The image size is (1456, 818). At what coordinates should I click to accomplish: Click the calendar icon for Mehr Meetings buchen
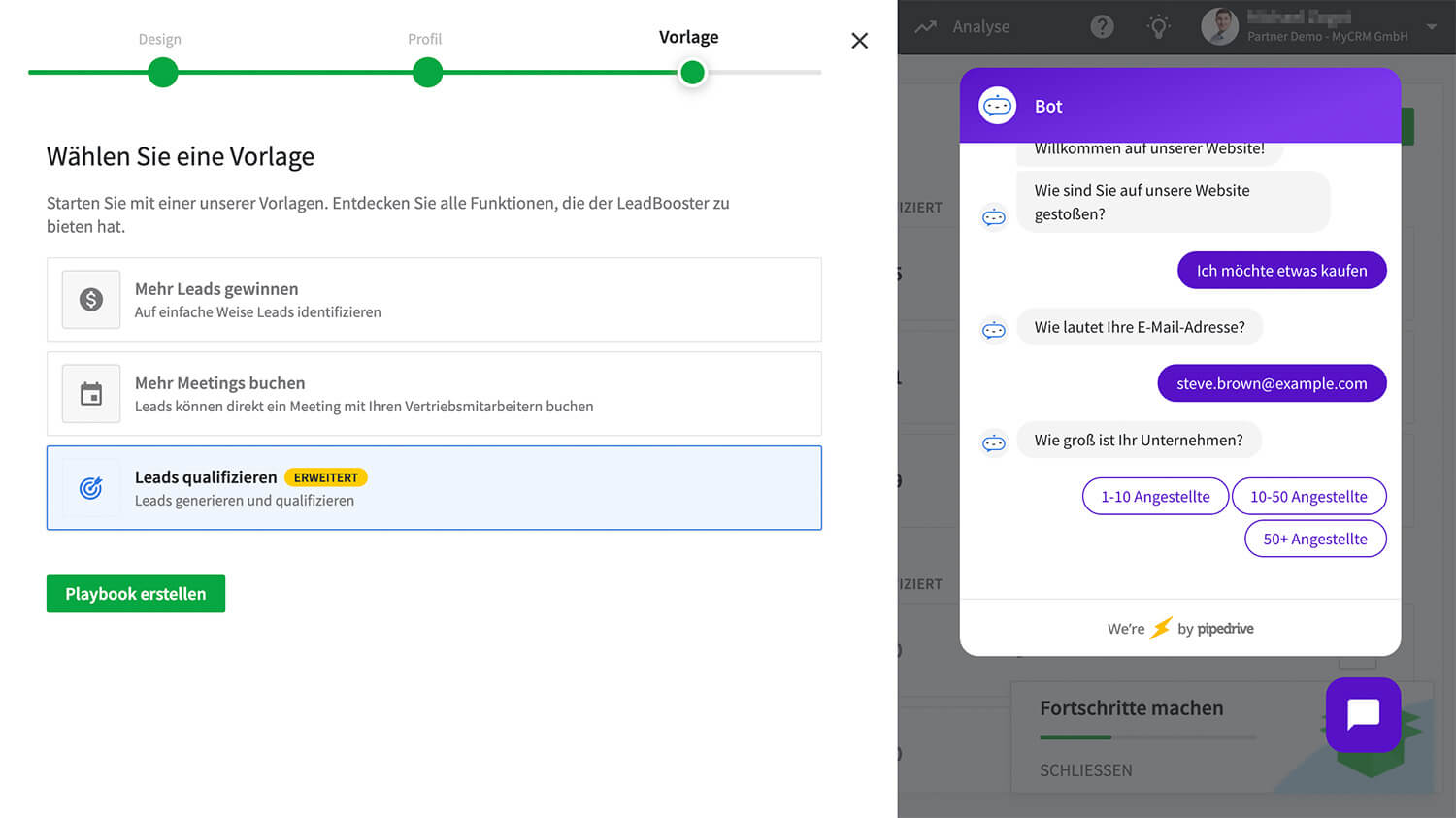(x=91, y=394)
